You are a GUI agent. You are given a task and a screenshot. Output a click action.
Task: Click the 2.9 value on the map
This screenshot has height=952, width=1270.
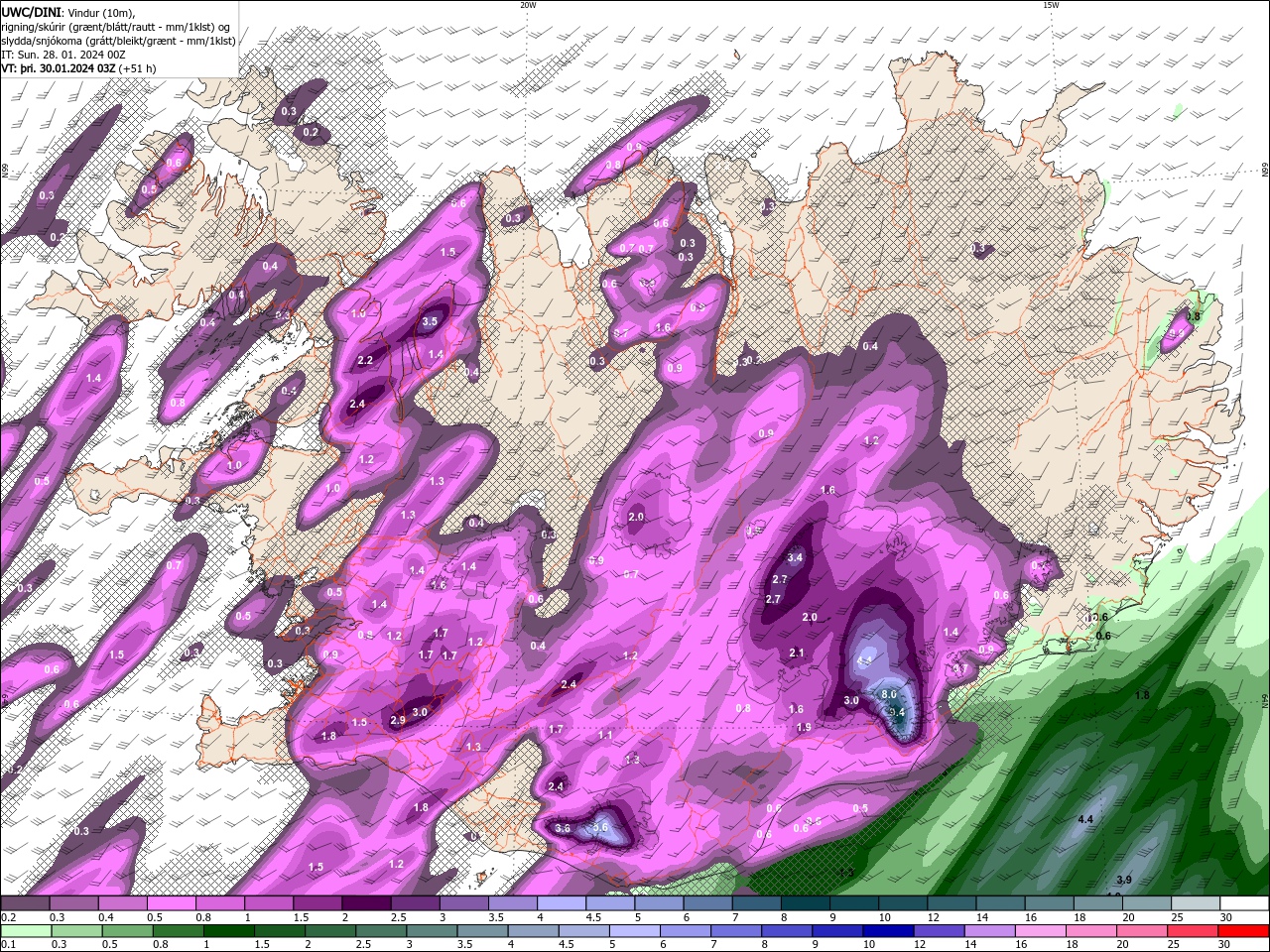click(398, 720)
